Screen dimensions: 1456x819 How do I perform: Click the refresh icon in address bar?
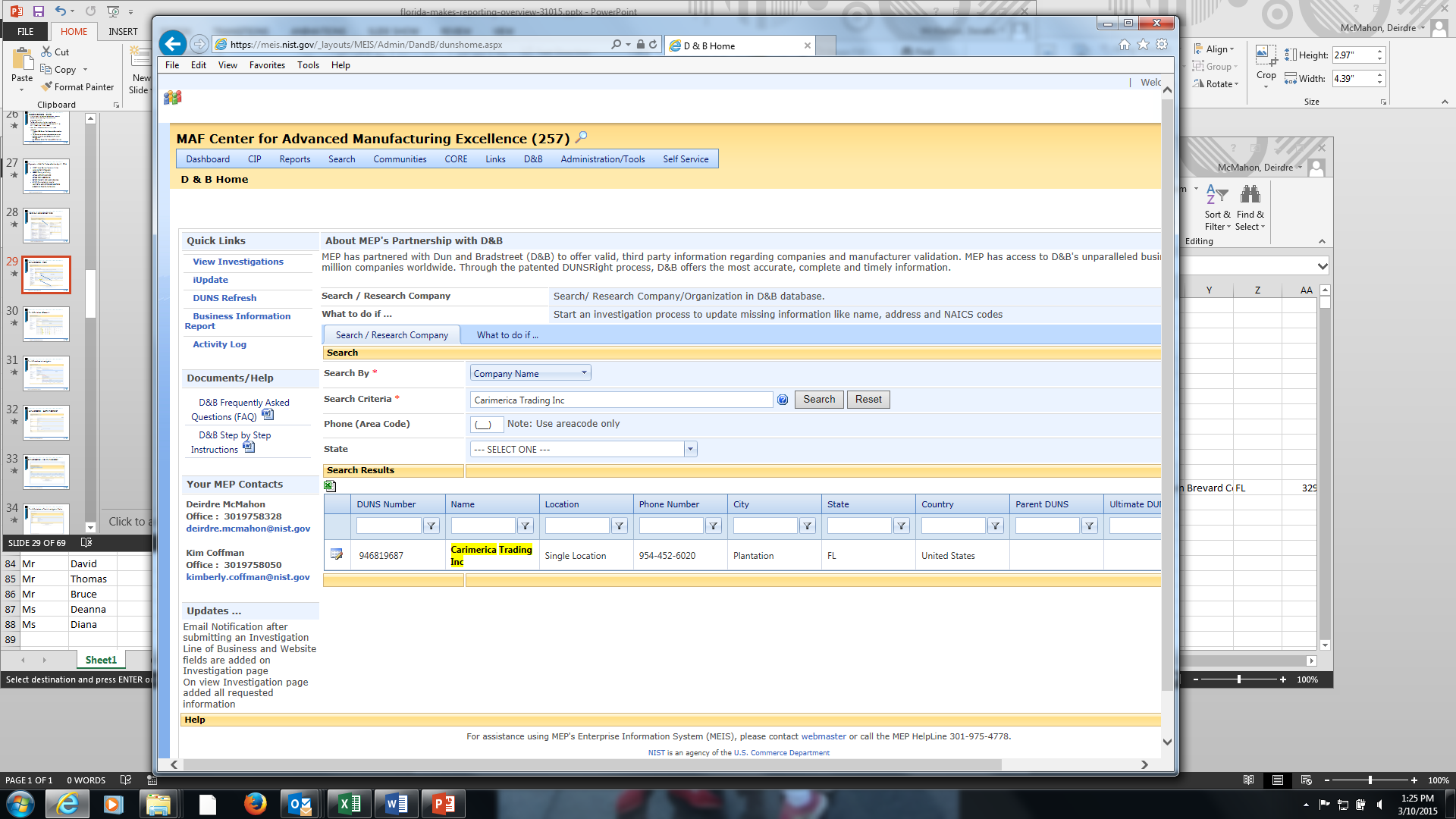click(653, 45)
